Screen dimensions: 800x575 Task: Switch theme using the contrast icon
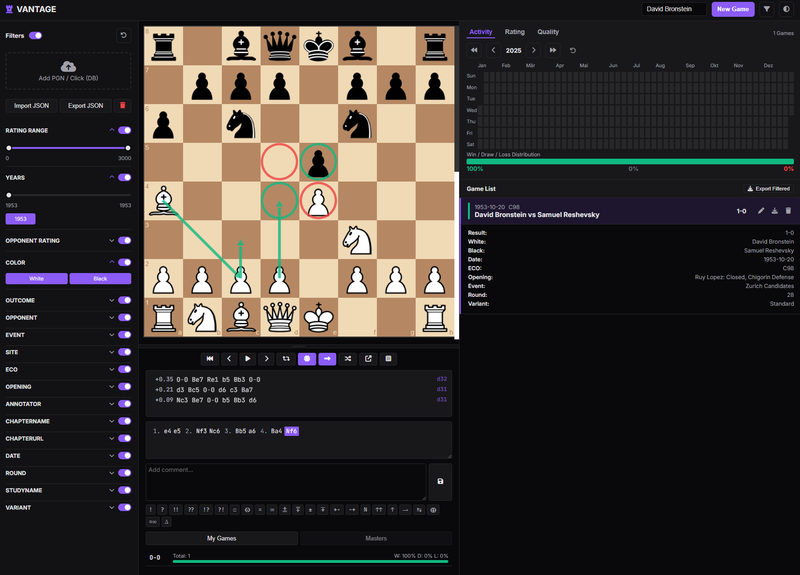pyautogui.click(x=786, y=9)
